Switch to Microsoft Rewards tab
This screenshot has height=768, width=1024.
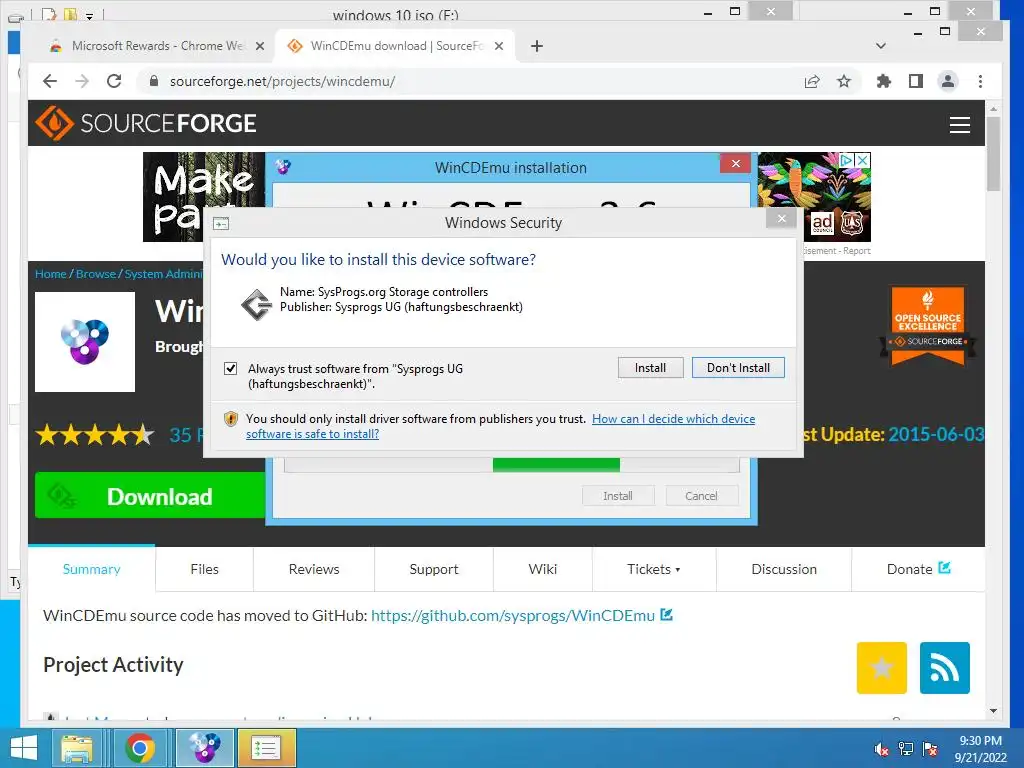157,46
